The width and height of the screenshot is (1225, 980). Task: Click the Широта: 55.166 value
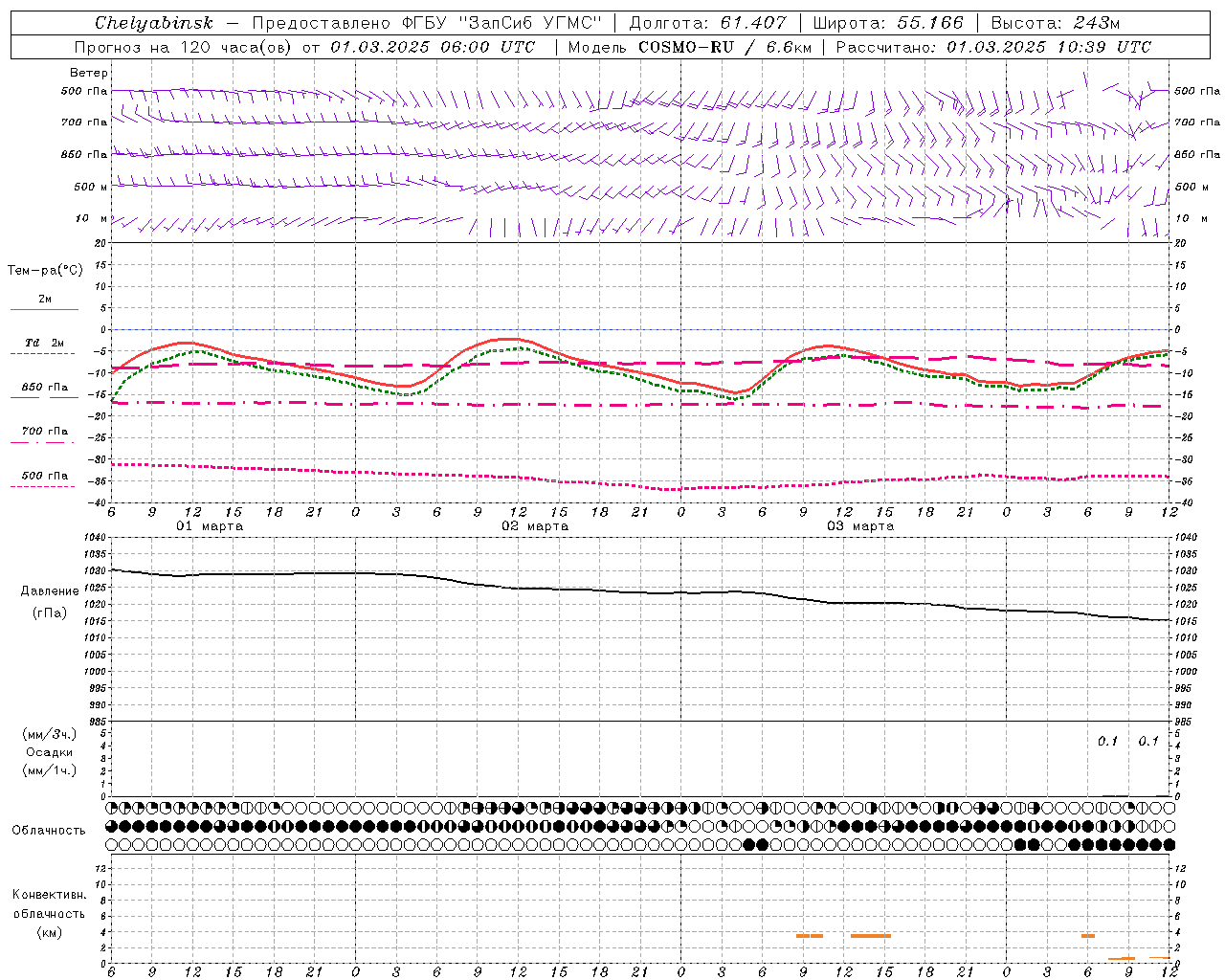888,23
